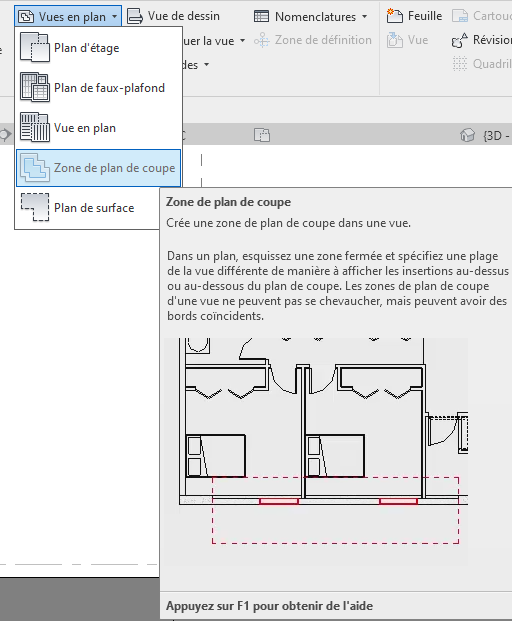Select the Vue en plan icon
The width and height of the screenshot is (512, 621).
pos(35,128)
